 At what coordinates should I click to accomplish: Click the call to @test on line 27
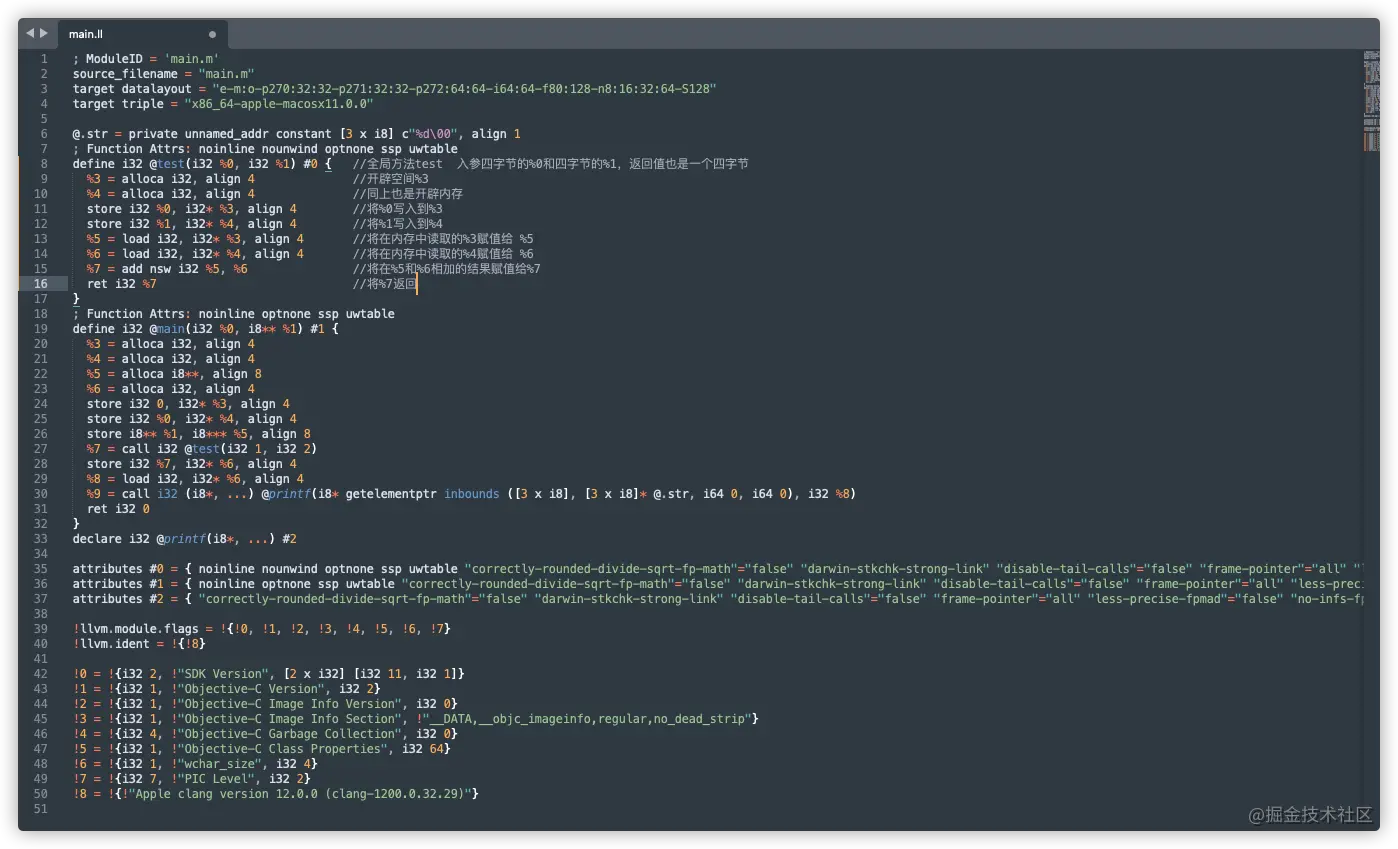[205, 448]
